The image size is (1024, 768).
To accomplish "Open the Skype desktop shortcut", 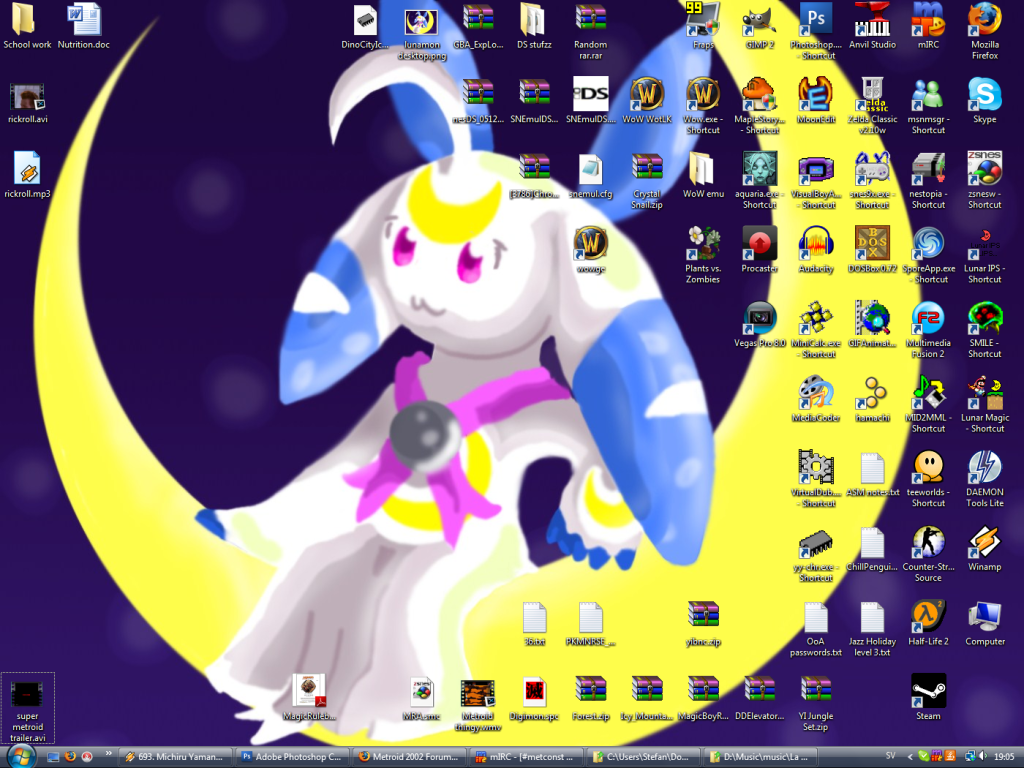I will pyautogui.click(x=984, y=95).
